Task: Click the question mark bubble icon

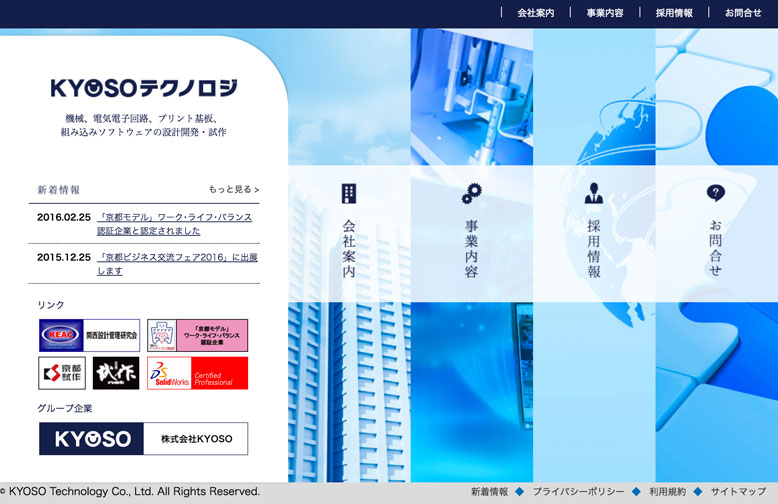Action: click(715, 193)
